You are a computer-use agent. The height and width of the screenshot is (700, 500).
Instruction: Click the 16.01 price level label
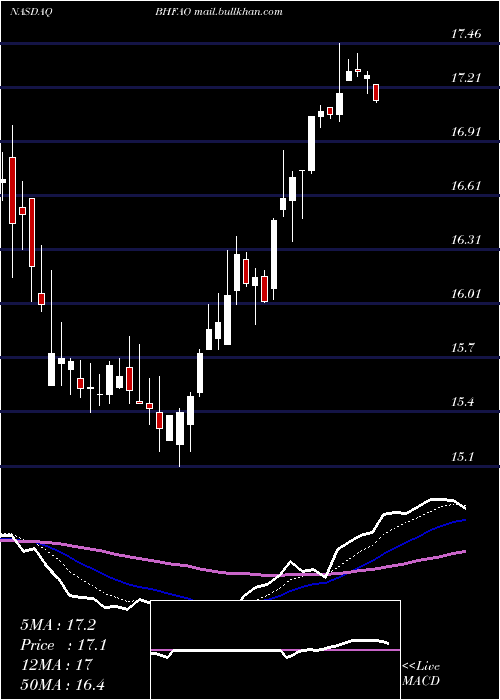467,294
